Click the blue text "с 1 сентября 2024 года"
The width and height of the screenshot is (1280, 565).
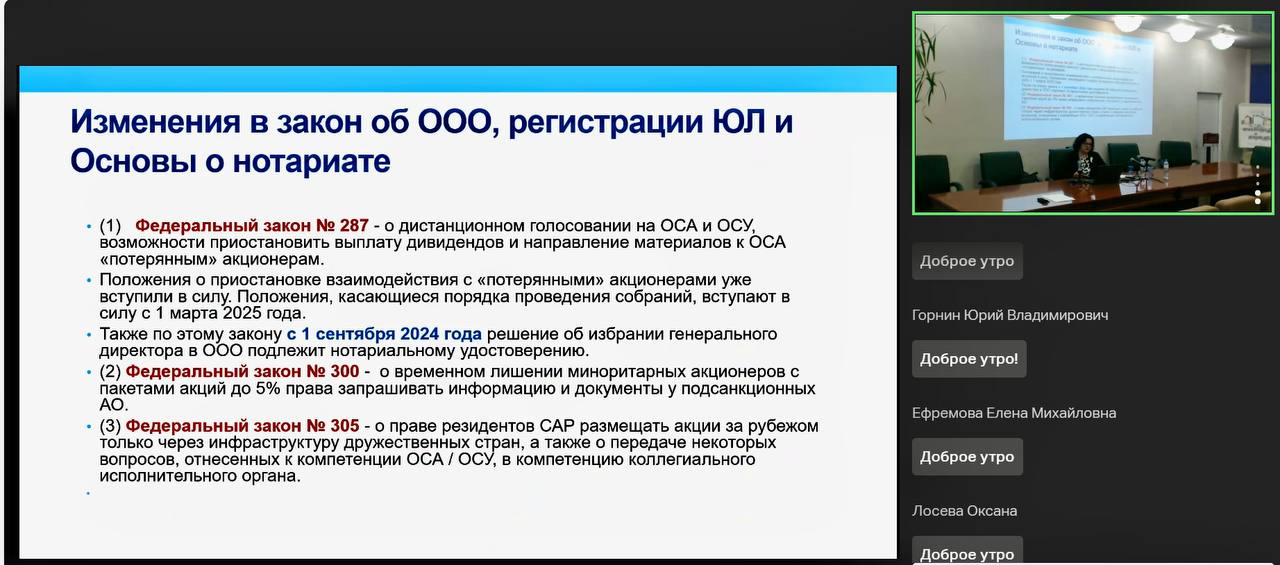(384, 334)
